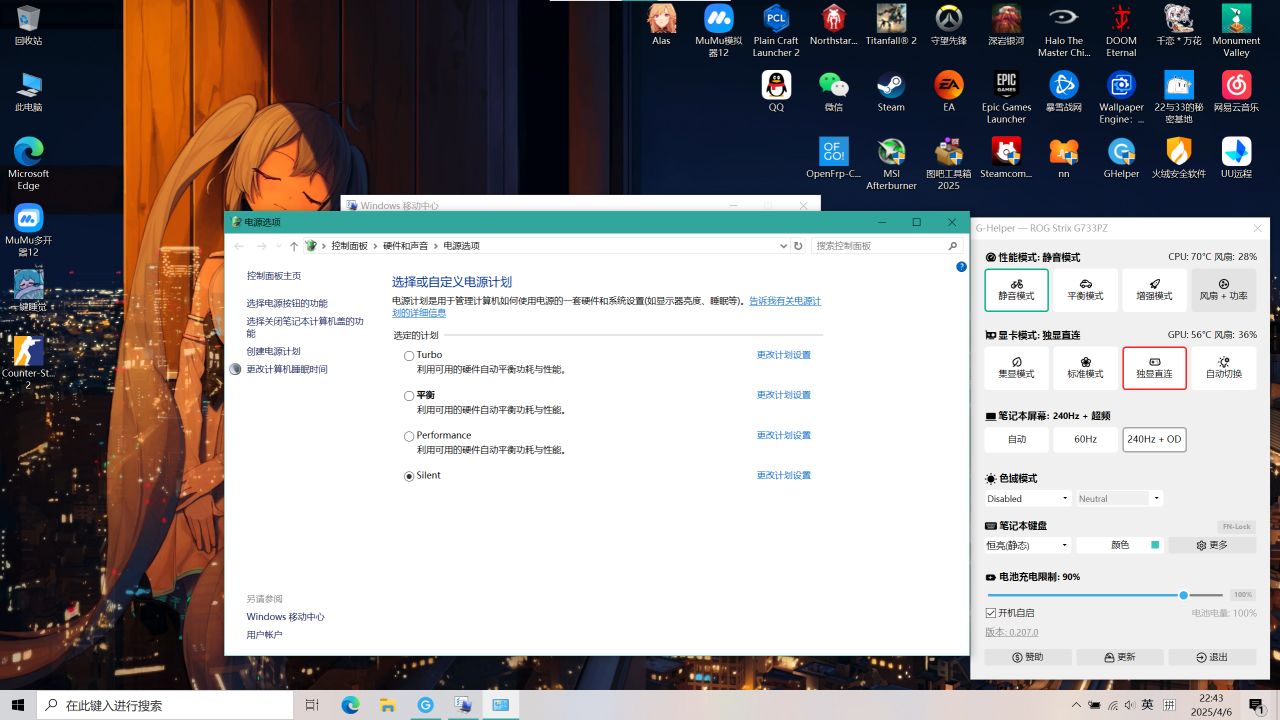This screenshot has height=720, width=1280.
Task: Click the 搜索控制面板 search field
Action: (887, 246)
